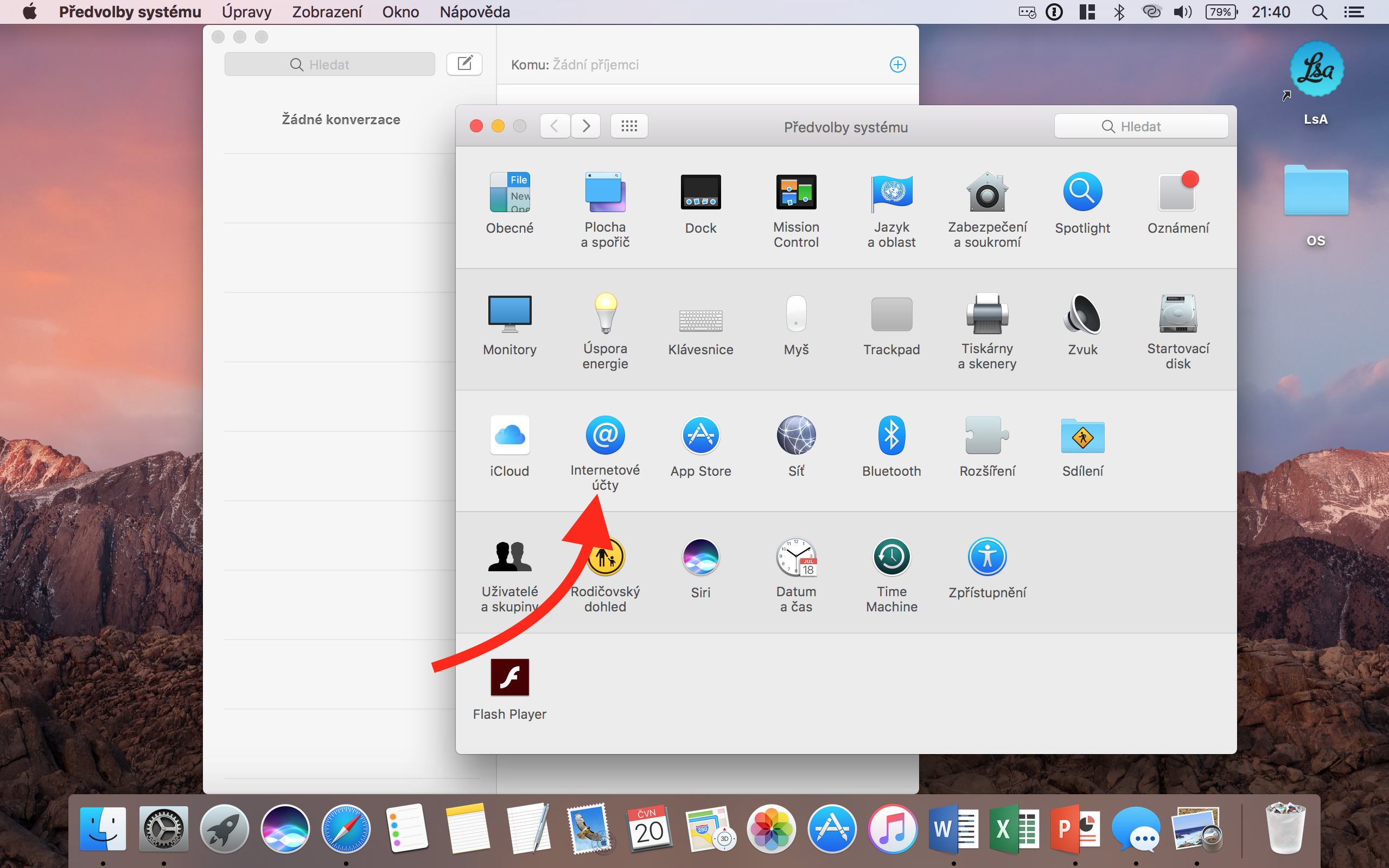Screen dimensions: 1389x868
Task: Open Zabezpečení a soukromí settings
Action: (986, 193)
